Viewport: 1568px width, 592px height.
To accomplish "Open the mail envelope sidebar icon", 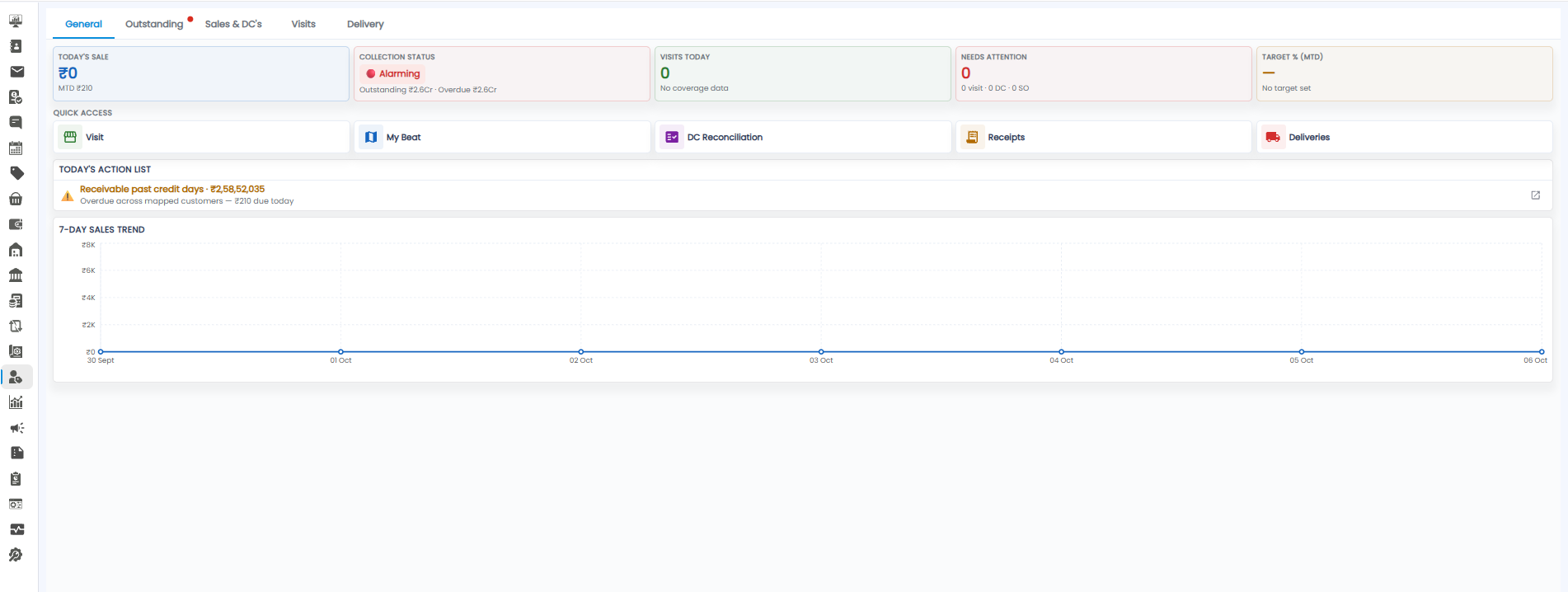I will pyautogui.click(x=16, y=72).
